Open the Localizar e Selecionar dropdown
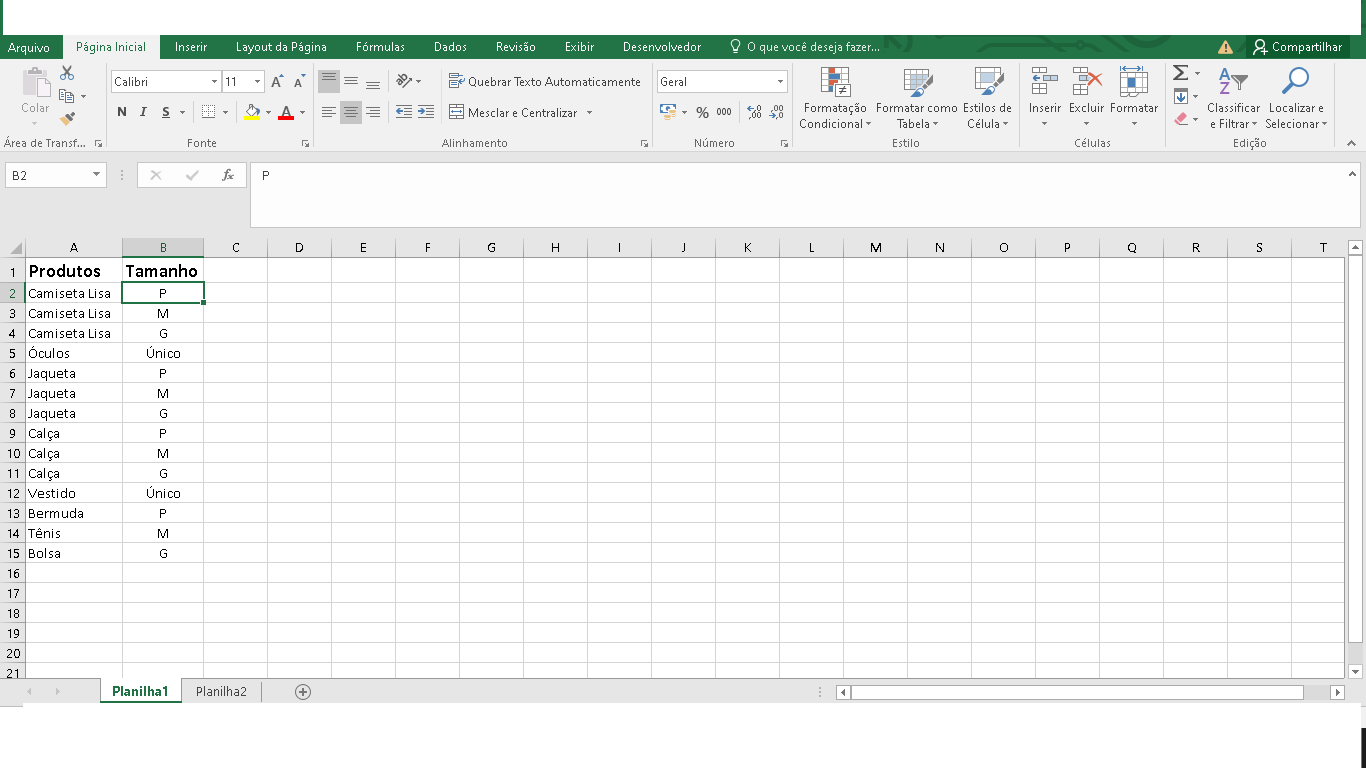The width and height of the screenshot is (1366, 768). [1296, 99]
